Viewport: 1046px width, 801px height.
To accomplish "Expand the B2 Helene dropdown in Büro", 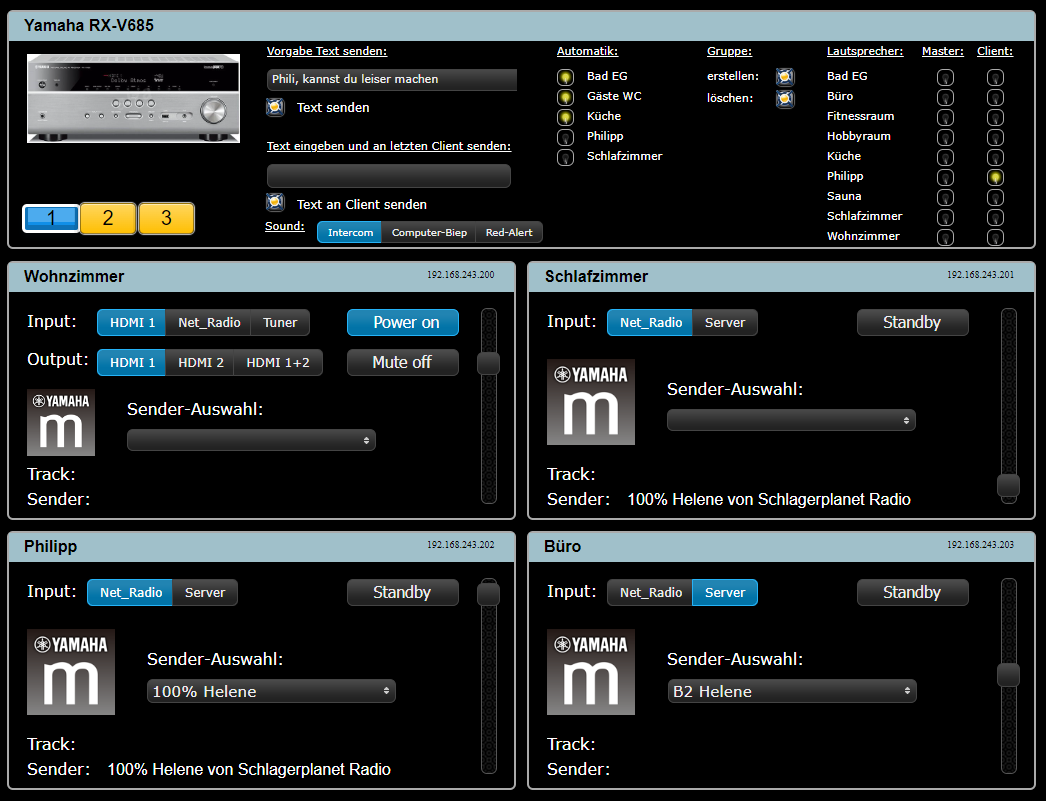I will click(791, 691).
